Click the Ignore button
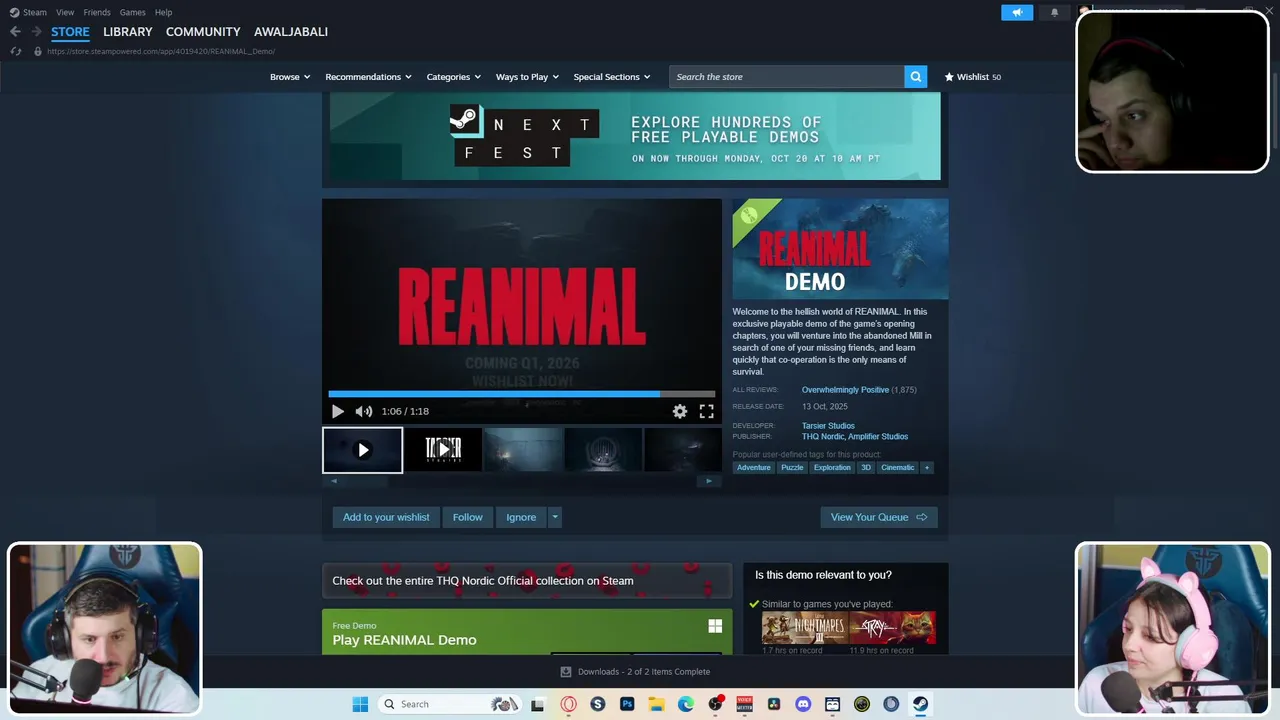This screenshot has width=1280, height=720. point(521,517)
